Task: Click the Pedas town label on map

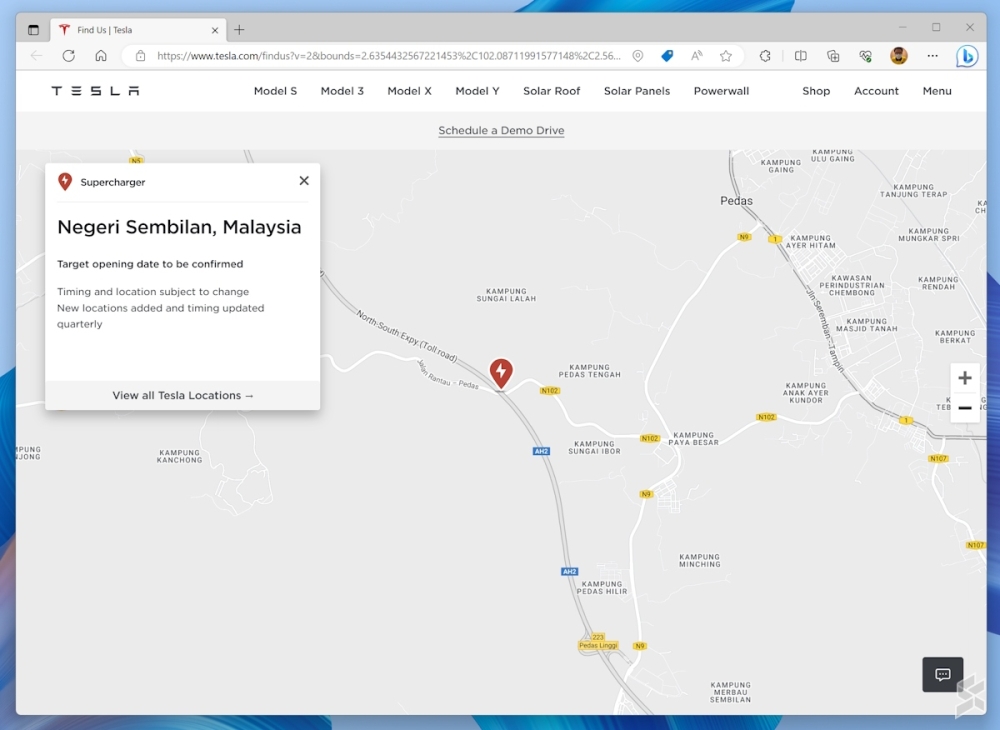Action: tap(736, 201)
